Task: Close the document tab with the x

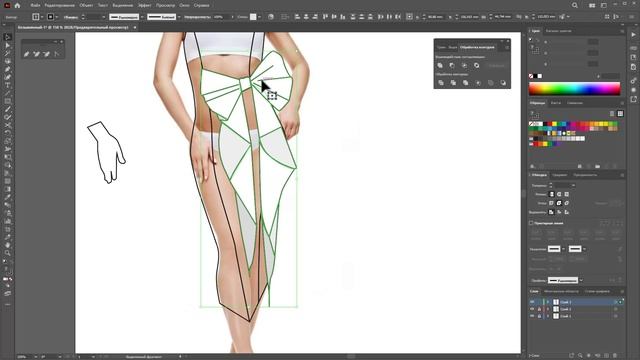Action: (135, 27)
